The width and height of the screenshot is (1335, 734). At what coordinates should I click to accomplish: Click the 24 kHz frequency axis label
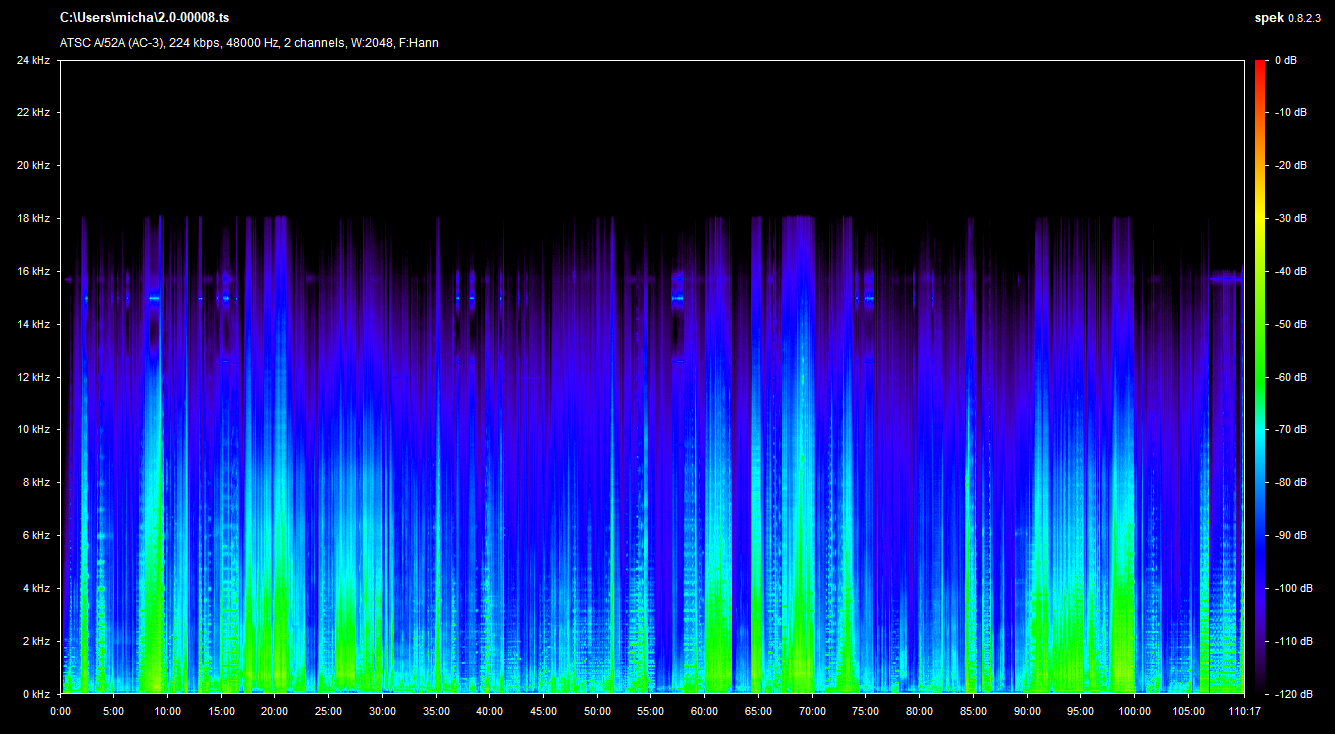[32, 60]
